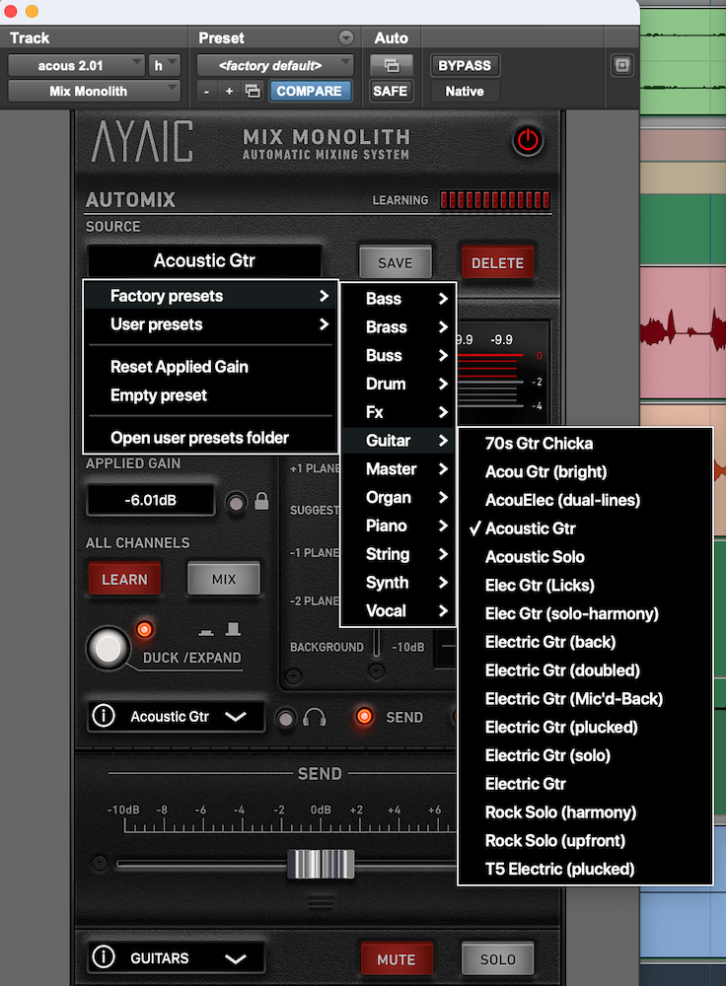Click the applied gain lock icon
The height and width of the screenshot is (986, 726).
click(261, 501)
